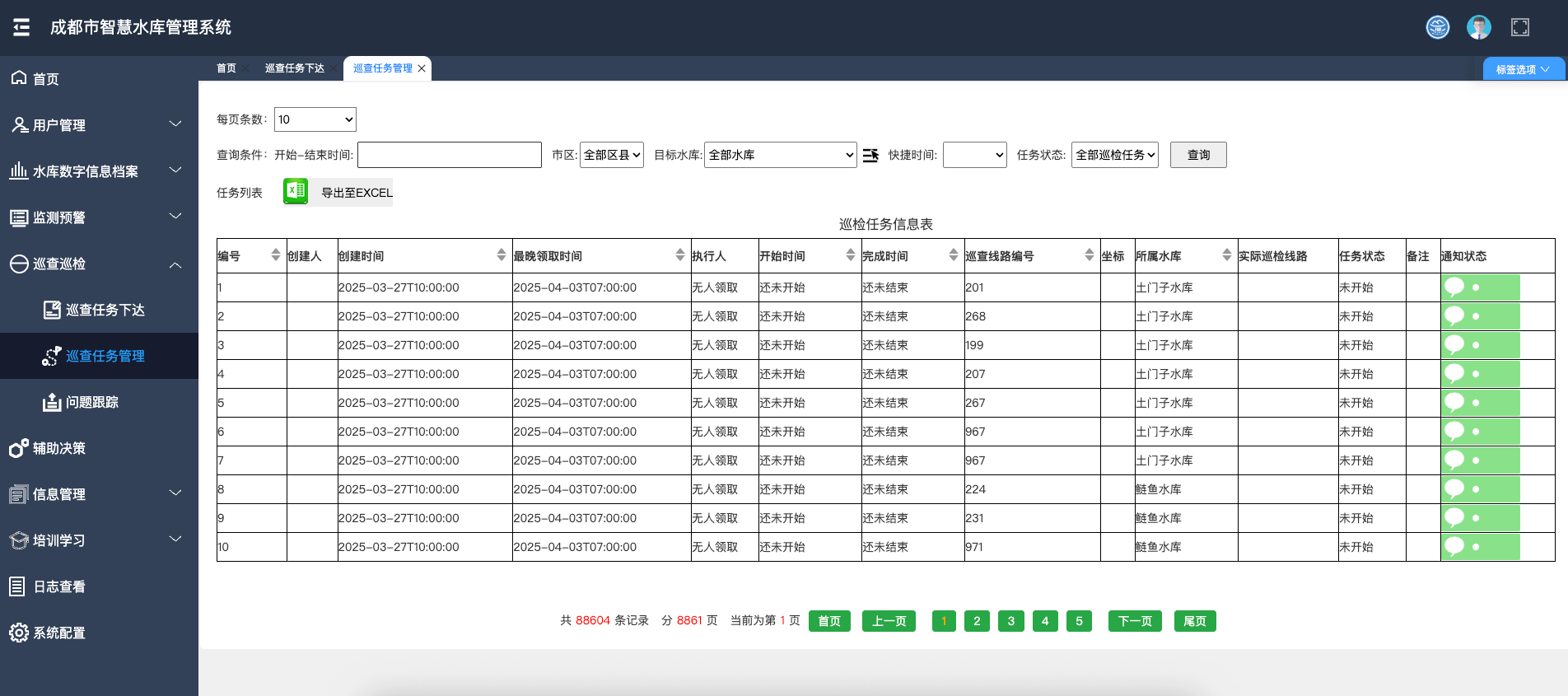Screen dimensions: 1568x696
Task: Jump to 尾页 last page
Action: [x=1195, y=621]
